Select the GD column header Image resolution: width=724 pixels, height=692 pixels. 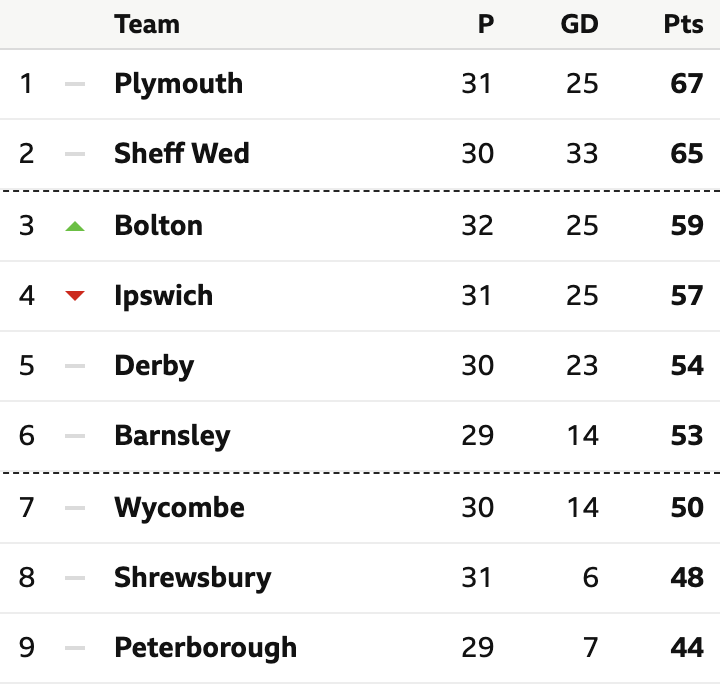[579, 24]
